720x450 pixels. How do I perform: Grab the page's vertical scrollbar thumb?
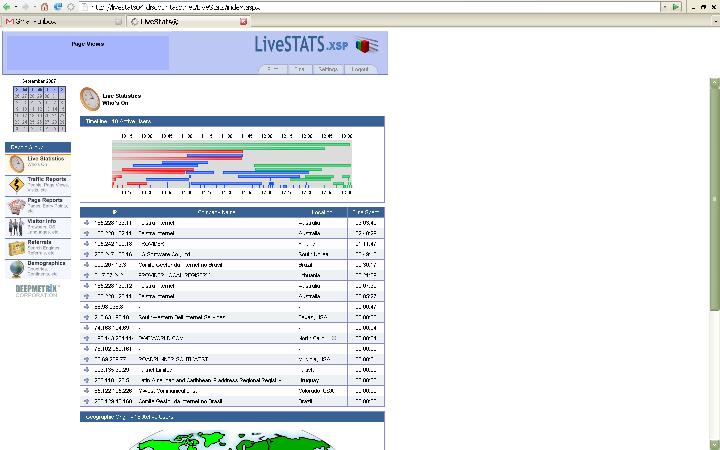tap(714, 198)
